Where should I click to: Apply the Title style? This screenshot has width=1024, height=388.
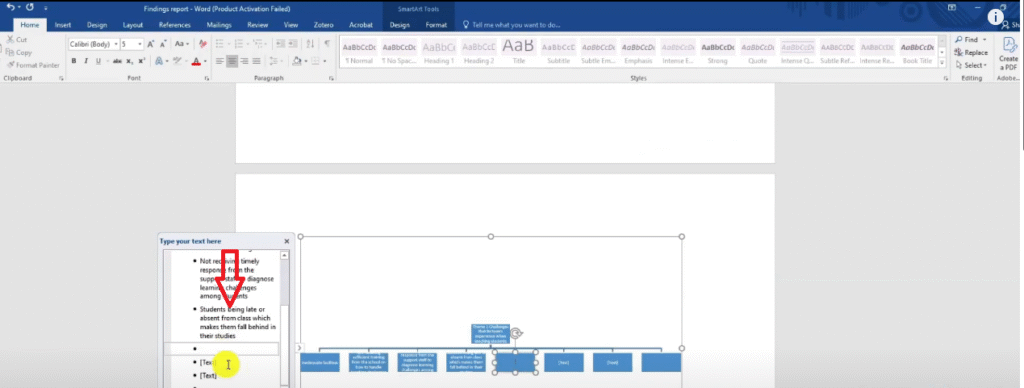click(x=519, y=52)
